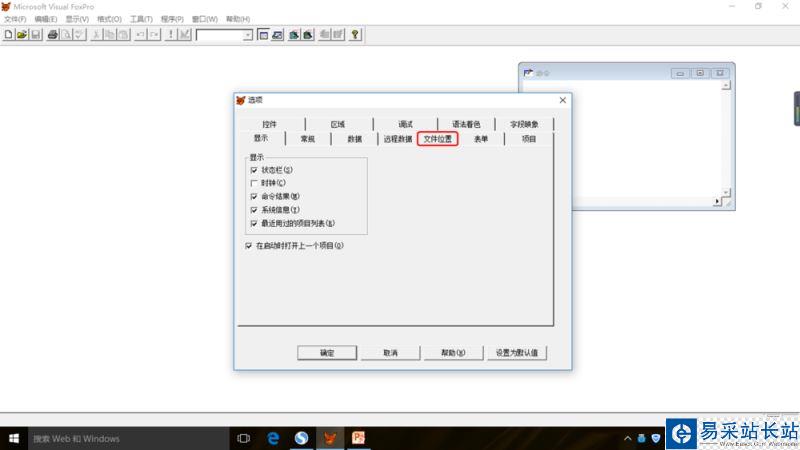The image size is (800, 450).
Task: Switch to the 常规 tab
Action: tap(308, 139)
